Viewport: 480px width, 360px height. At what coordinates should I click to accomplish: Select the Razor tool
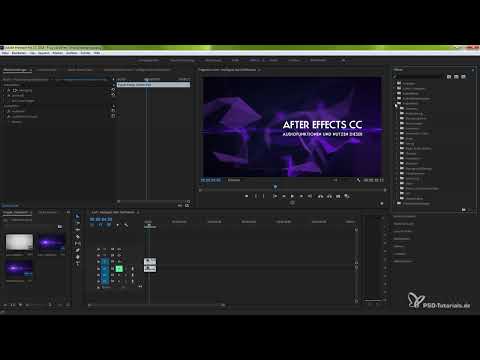click(77, 237)
